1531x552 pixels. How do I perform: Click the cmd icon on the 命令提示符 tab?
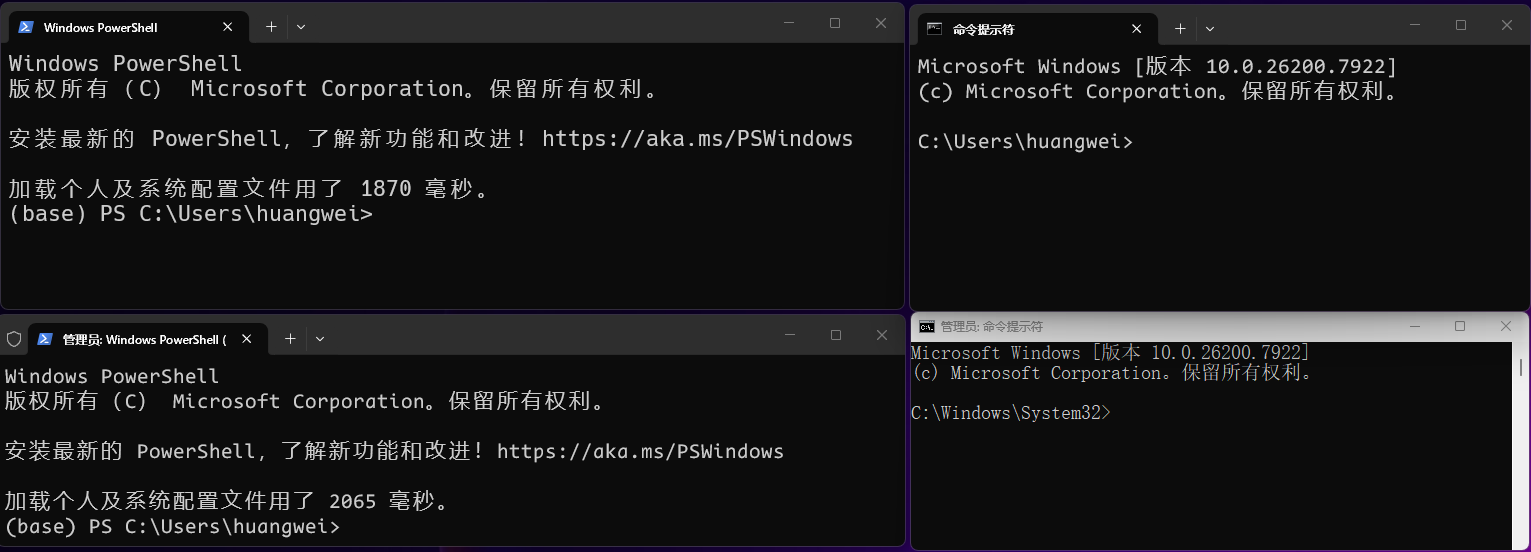(934, 29)
